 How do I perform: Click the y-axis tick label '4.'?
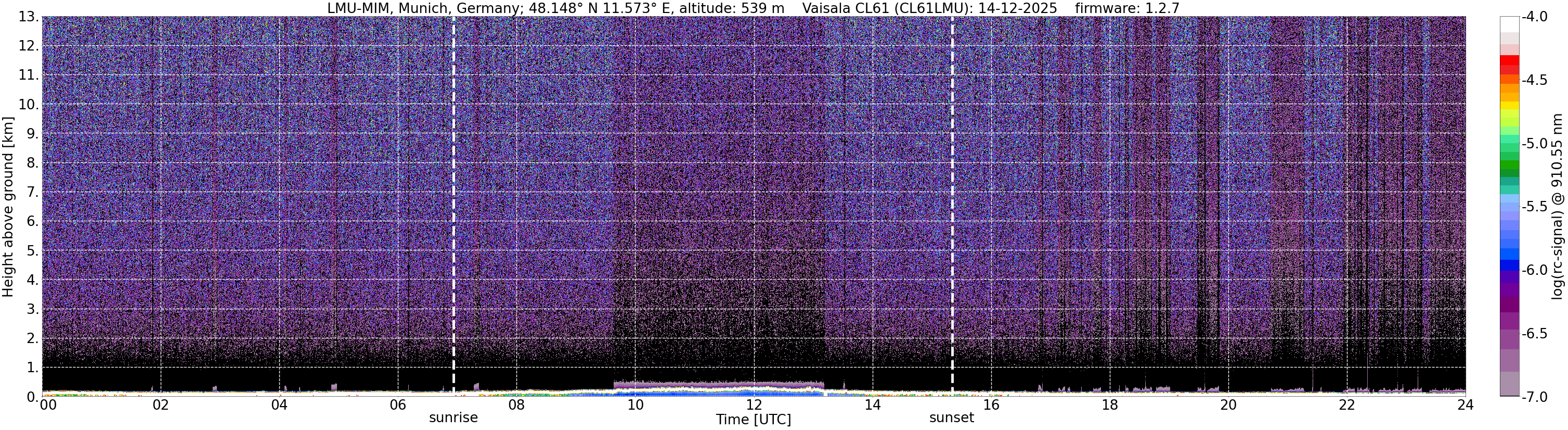pos(32,280)
